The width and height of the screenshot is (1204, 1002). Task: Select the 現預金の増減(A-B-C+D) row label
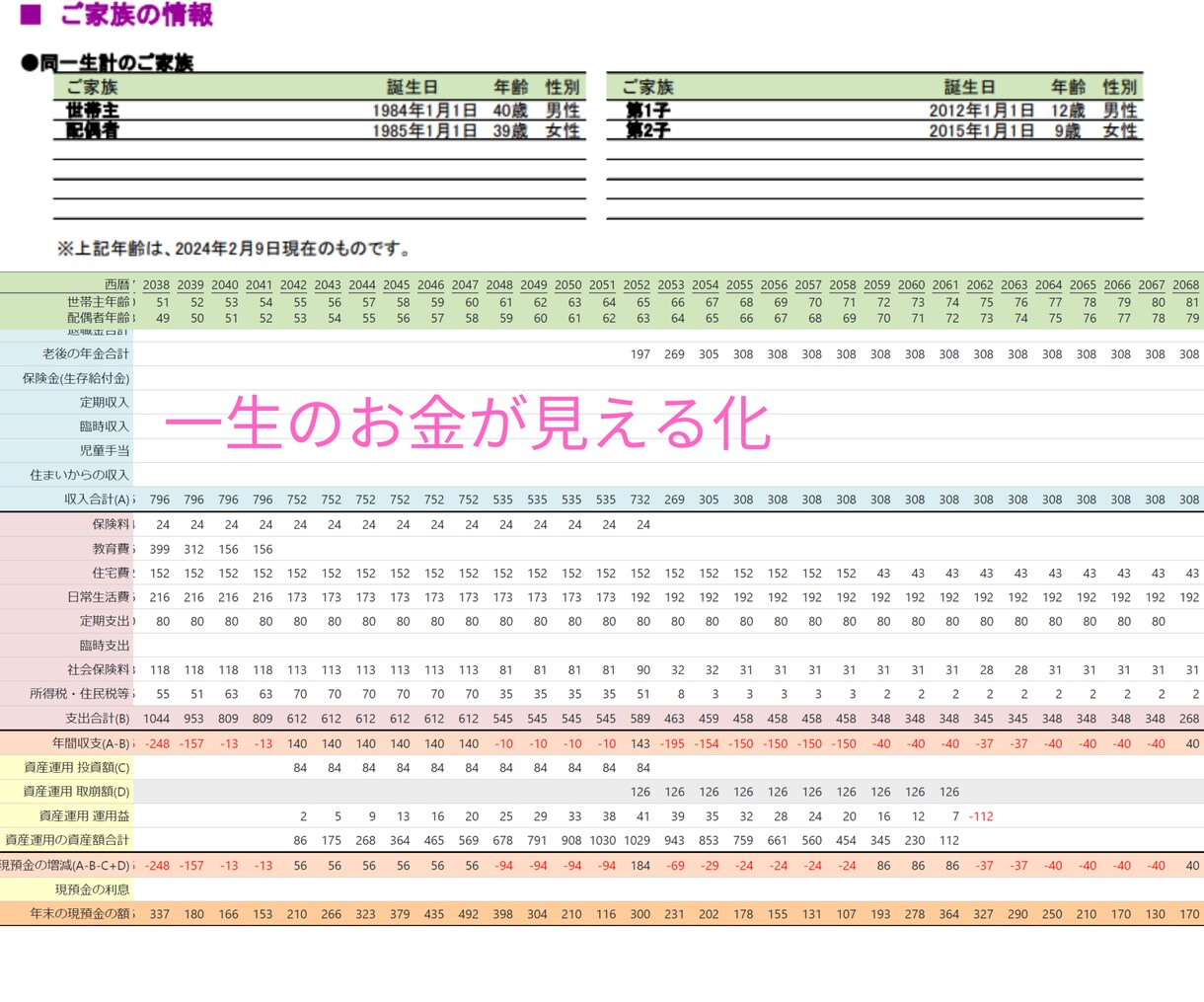(66, 866)
